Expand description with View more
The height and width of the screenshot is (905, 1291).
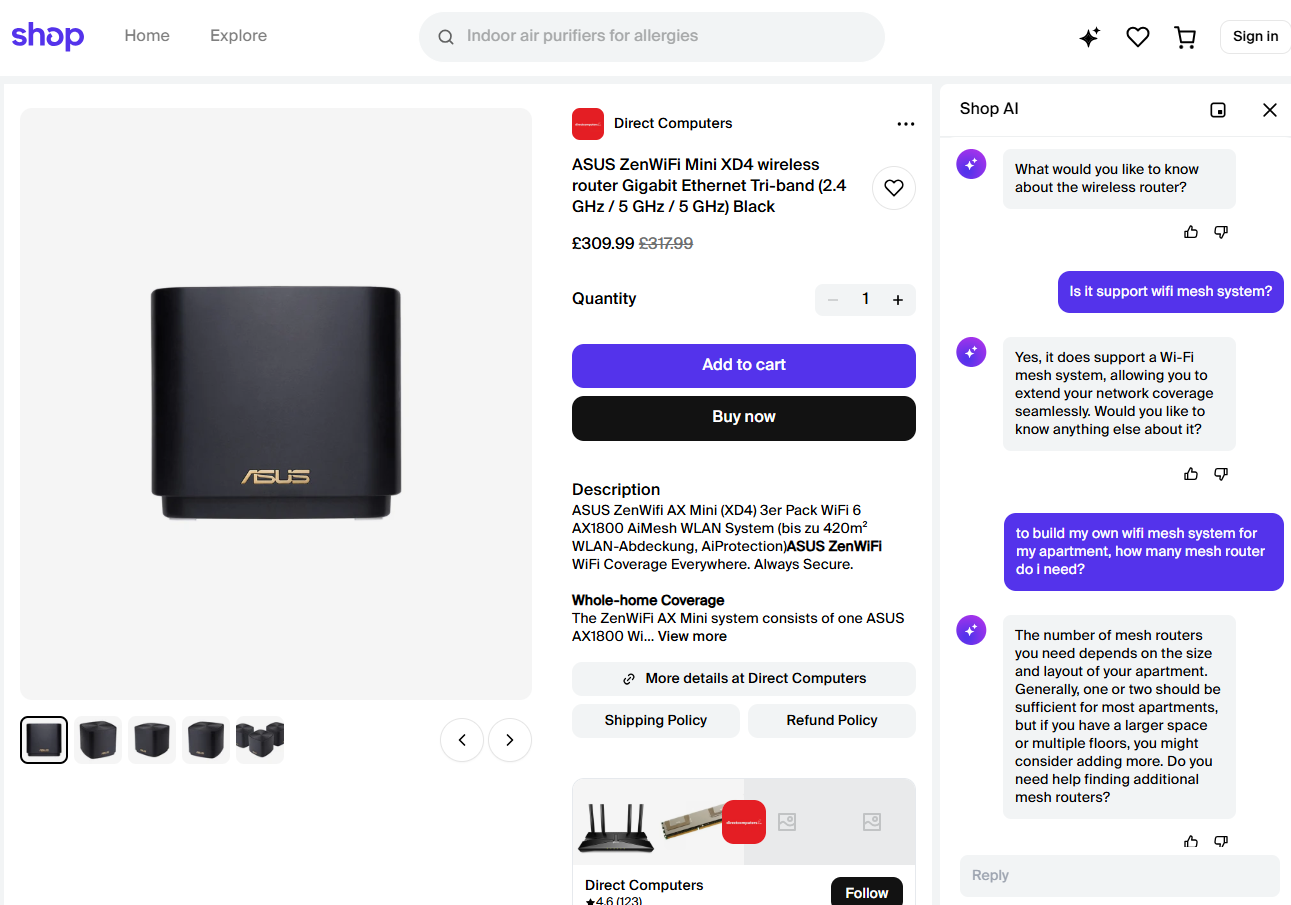692,636
